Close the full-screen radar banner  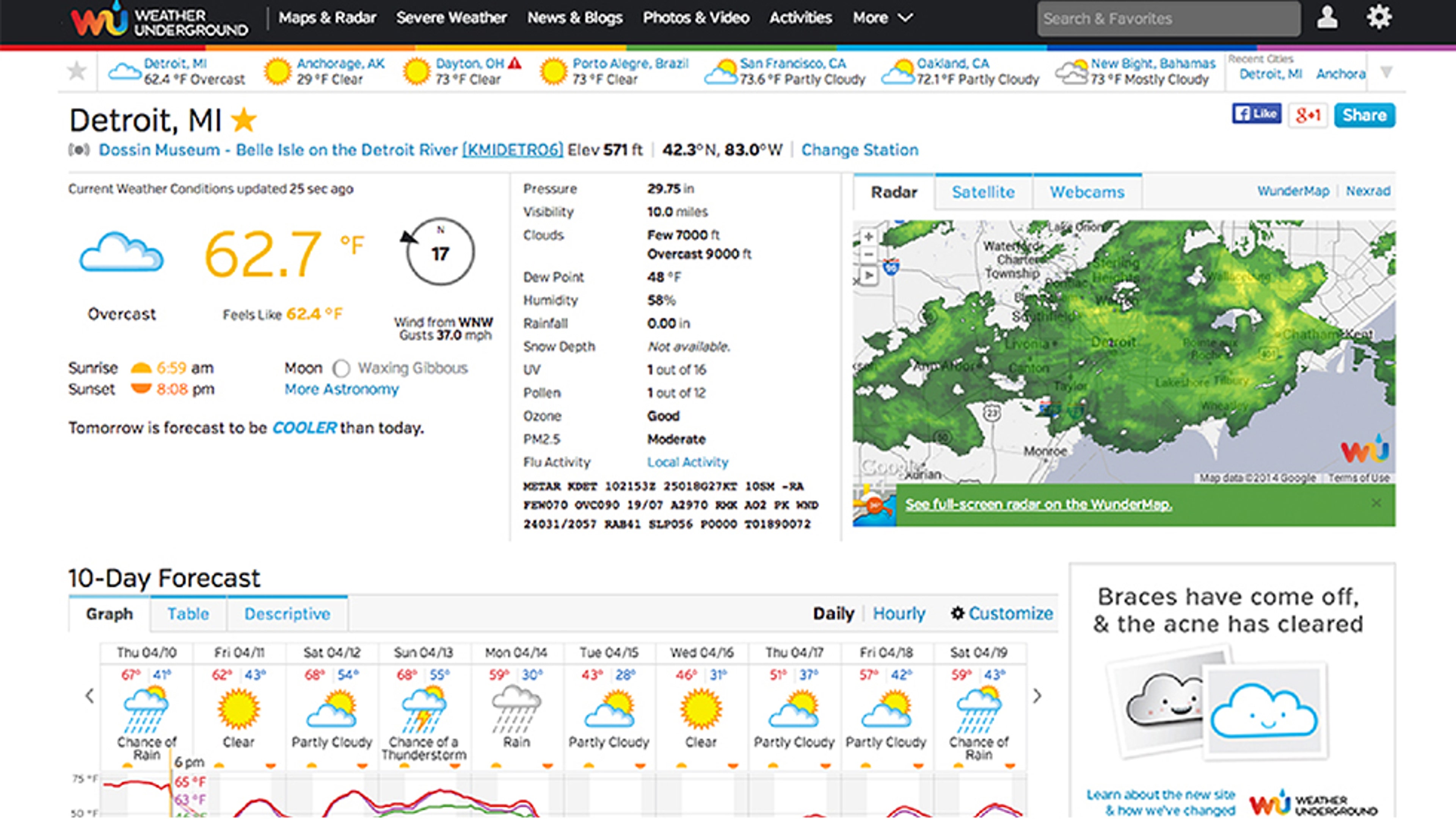1376,503
